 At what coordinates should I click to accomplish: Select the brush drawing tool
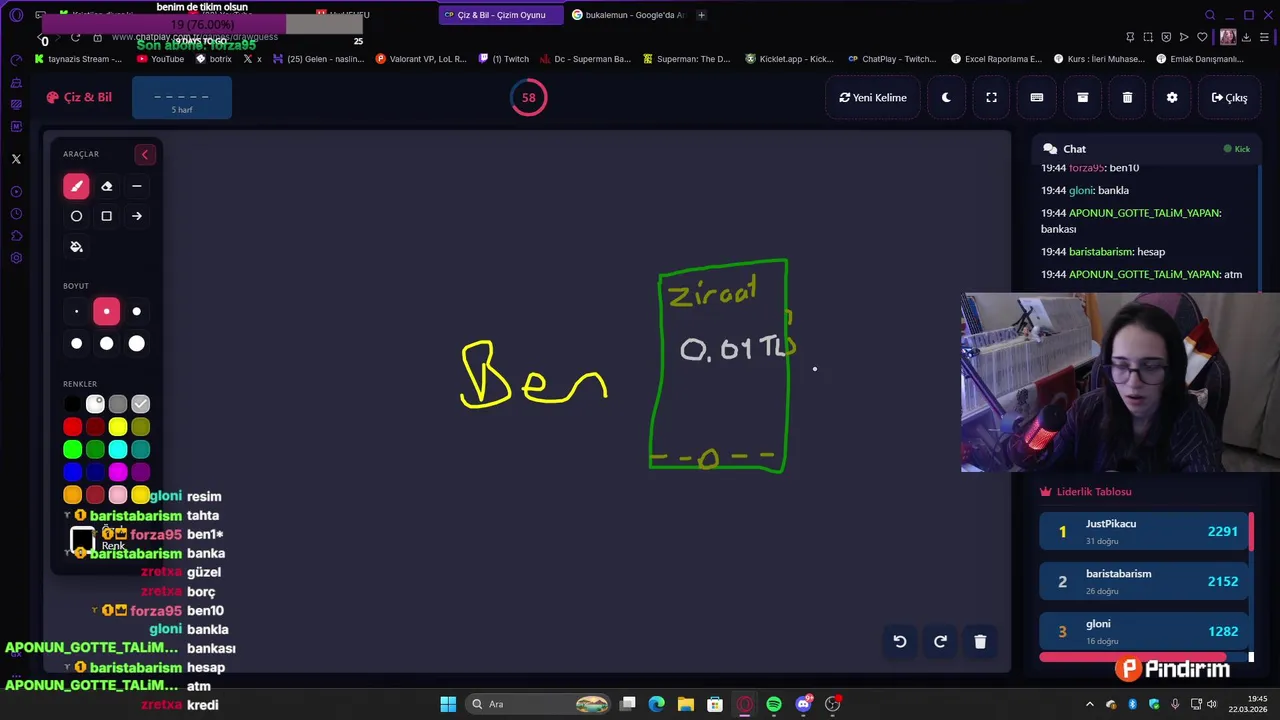click(x=76, y=186)
